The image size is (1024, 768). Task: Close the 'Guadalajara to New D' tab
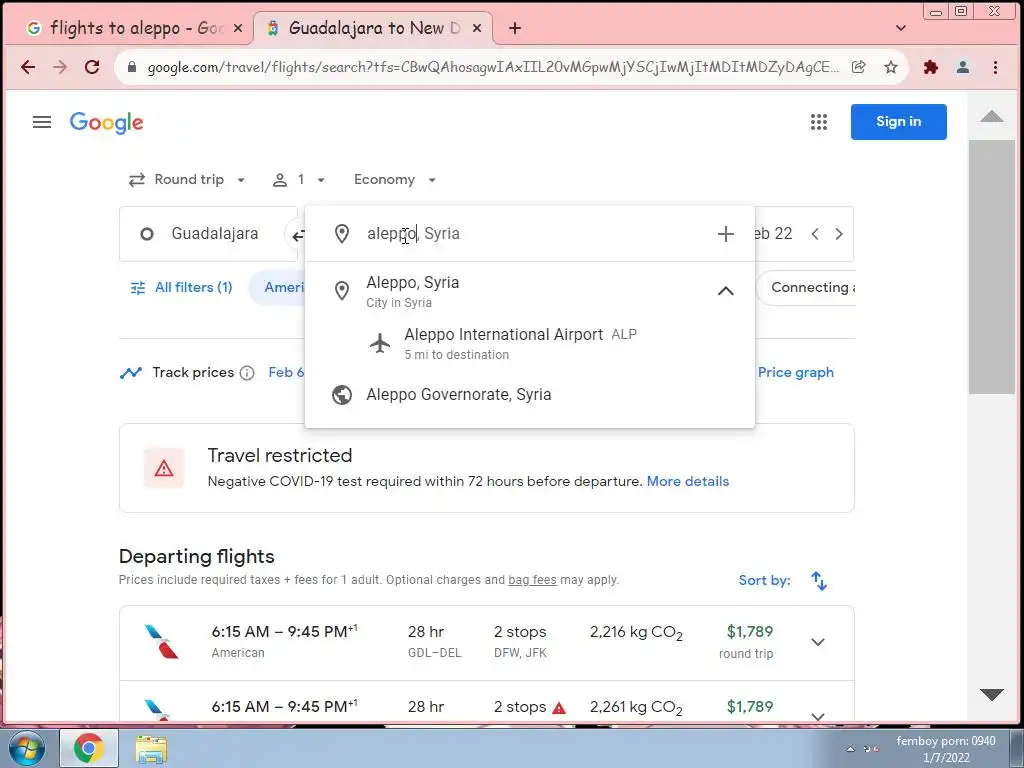point(477,28)
